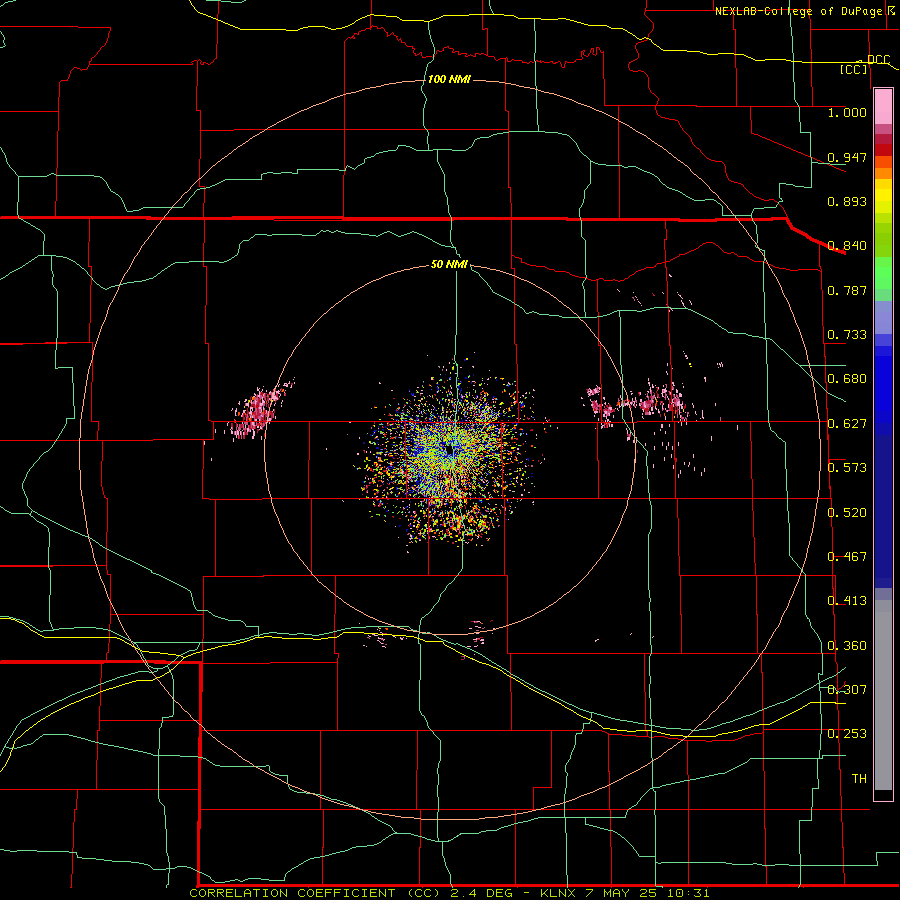
Task: Click the DCC label above the color scale
Action: point(878,60)
